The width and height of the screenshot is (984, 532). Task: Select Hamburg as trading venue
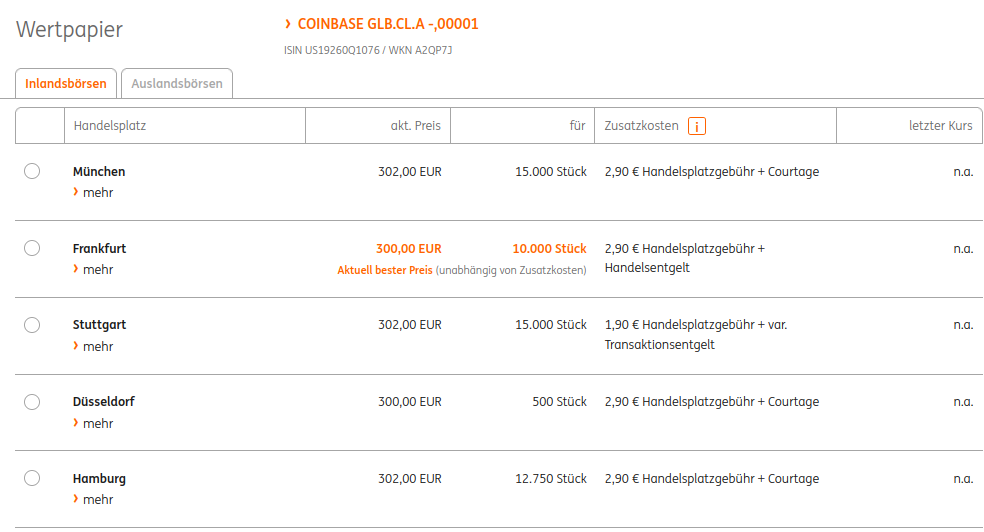click(32, 478)
